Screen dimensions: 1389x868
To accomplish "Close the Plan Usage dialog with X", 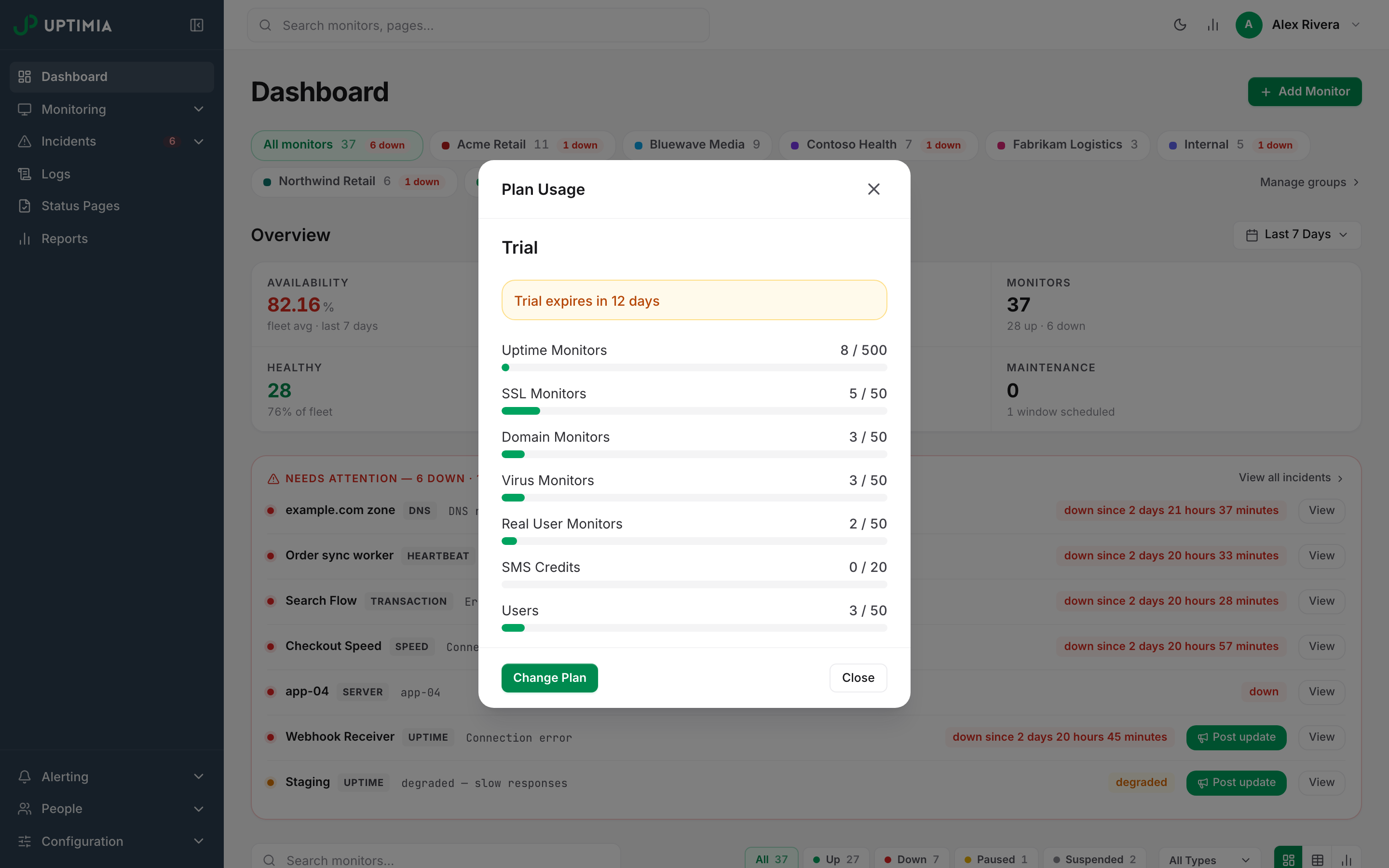I will coord(873,189).
